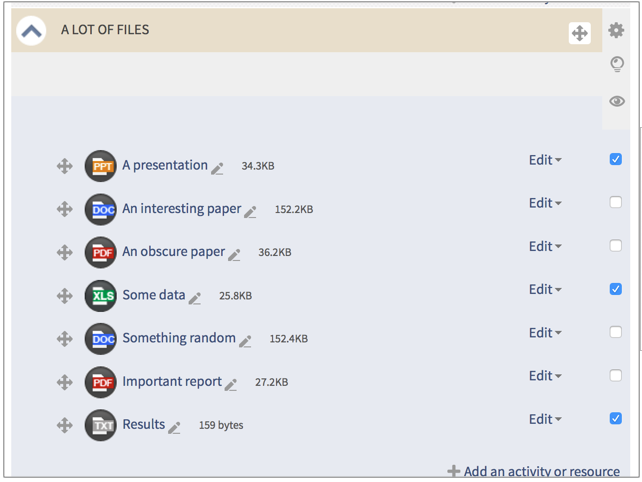Open An obscure paper link
642x482 pixels.
pyautogui.click(x=174, y=251)
